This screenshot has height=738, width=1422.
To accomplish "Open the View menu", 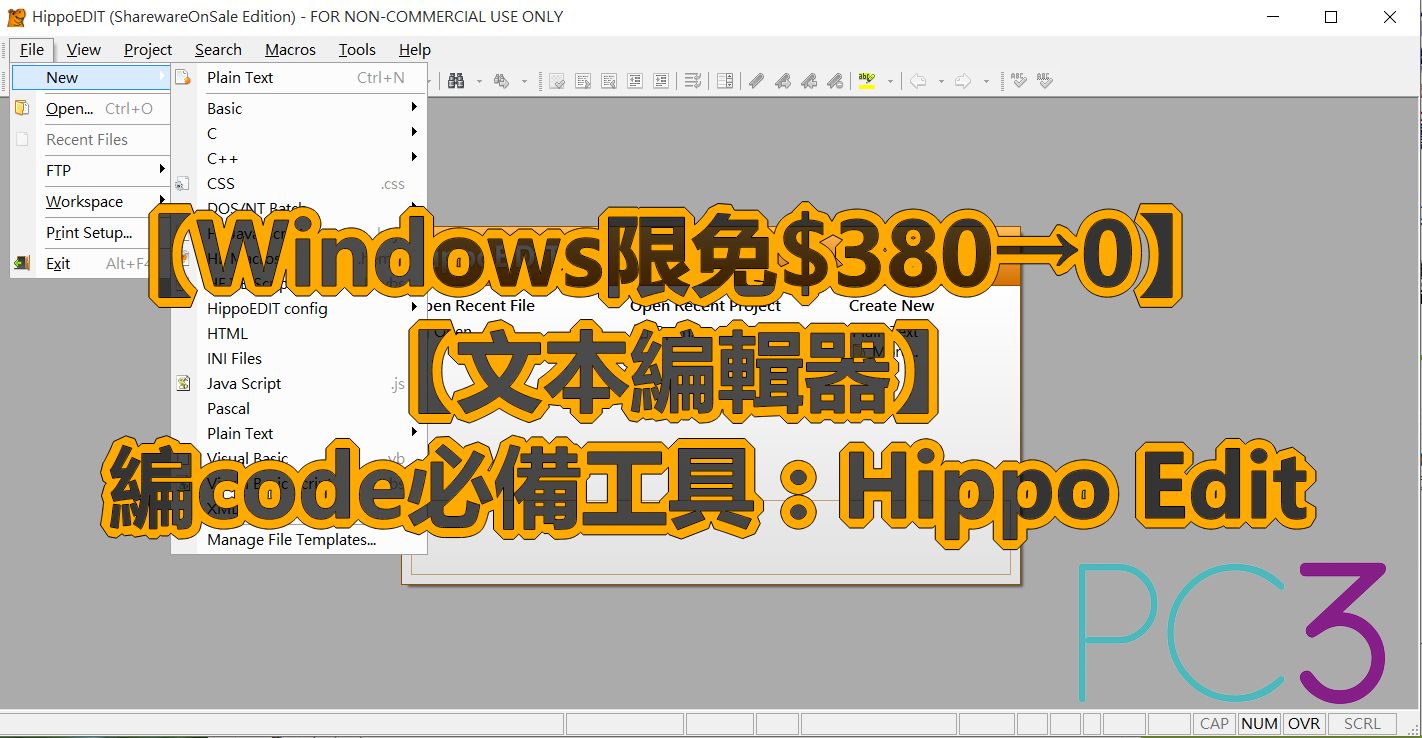I will click(84, 49).
